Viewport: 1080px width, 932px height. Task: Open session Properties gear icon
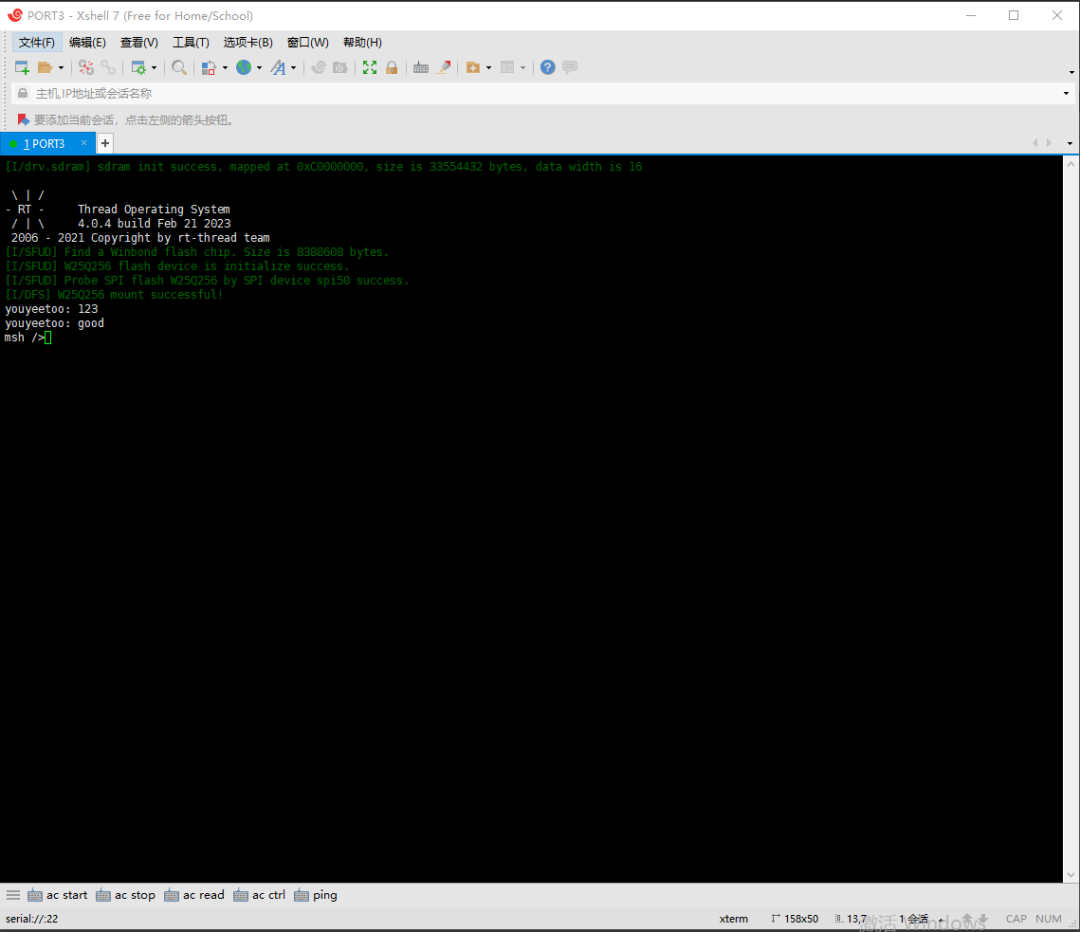[138, 68]
